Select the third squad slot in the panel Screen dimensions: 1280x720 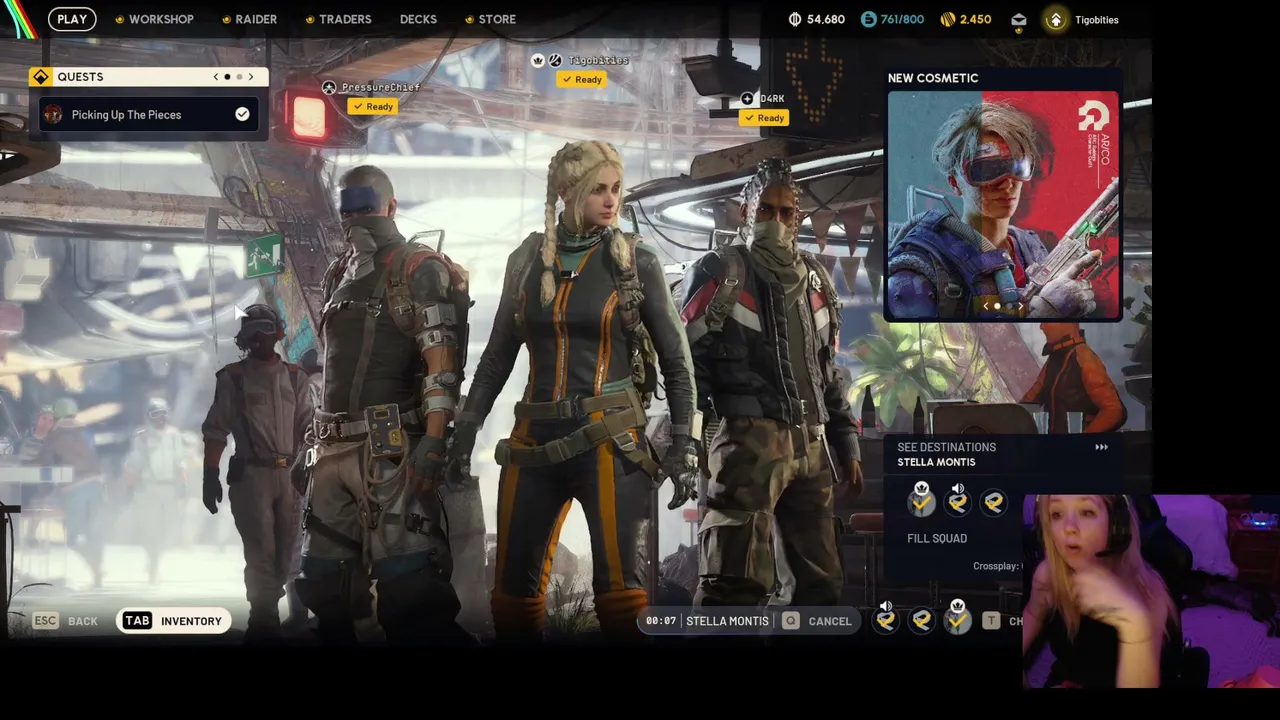tap(994, 502)
